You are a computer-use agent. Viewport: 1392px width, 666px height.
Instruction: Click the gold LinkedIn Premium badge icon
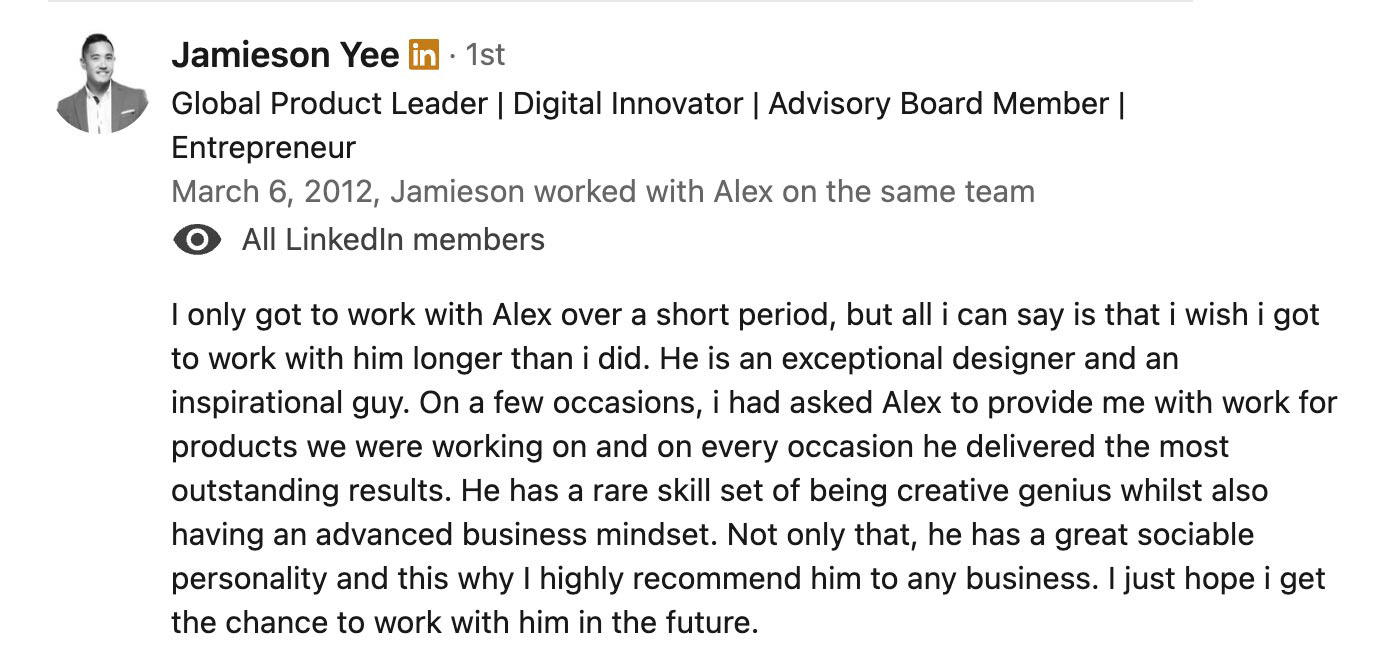point(424,55)
